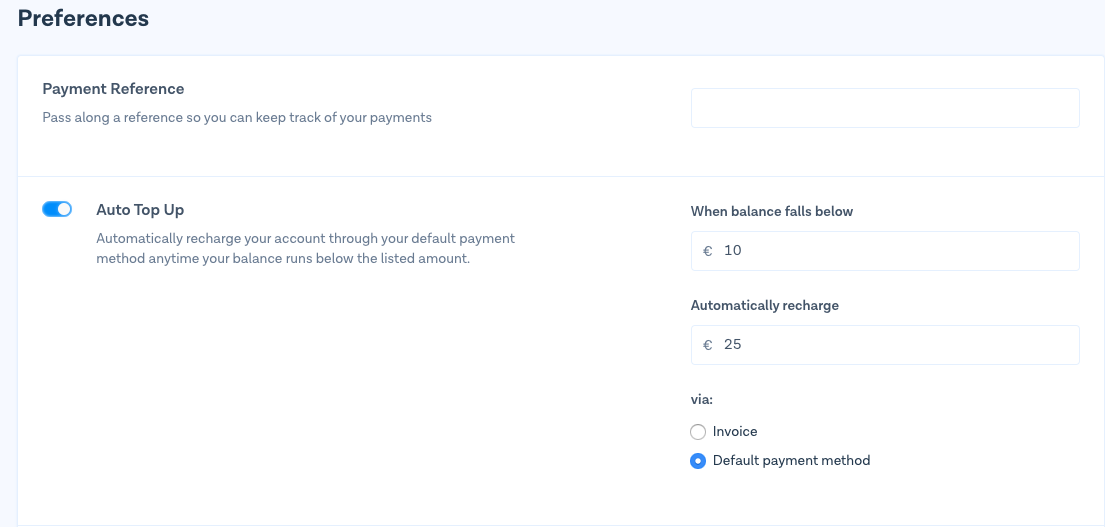1105x527 pixels.
Task: Click the 'Default payment method' label text
Action: click(791, 461)
